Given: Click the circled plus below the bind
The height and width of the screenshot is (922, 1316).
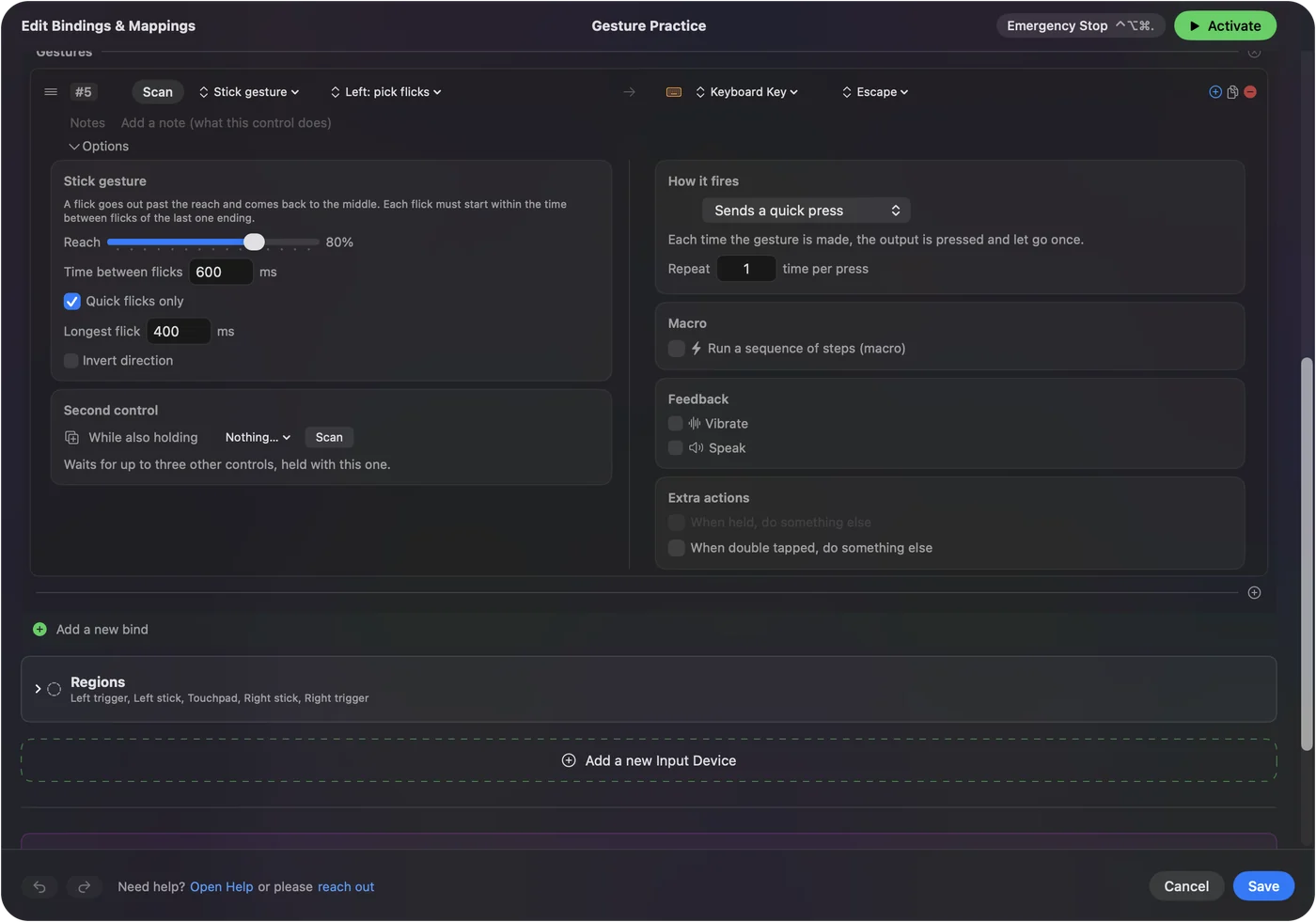Looking at the screenshot, I should [1254, 592].
